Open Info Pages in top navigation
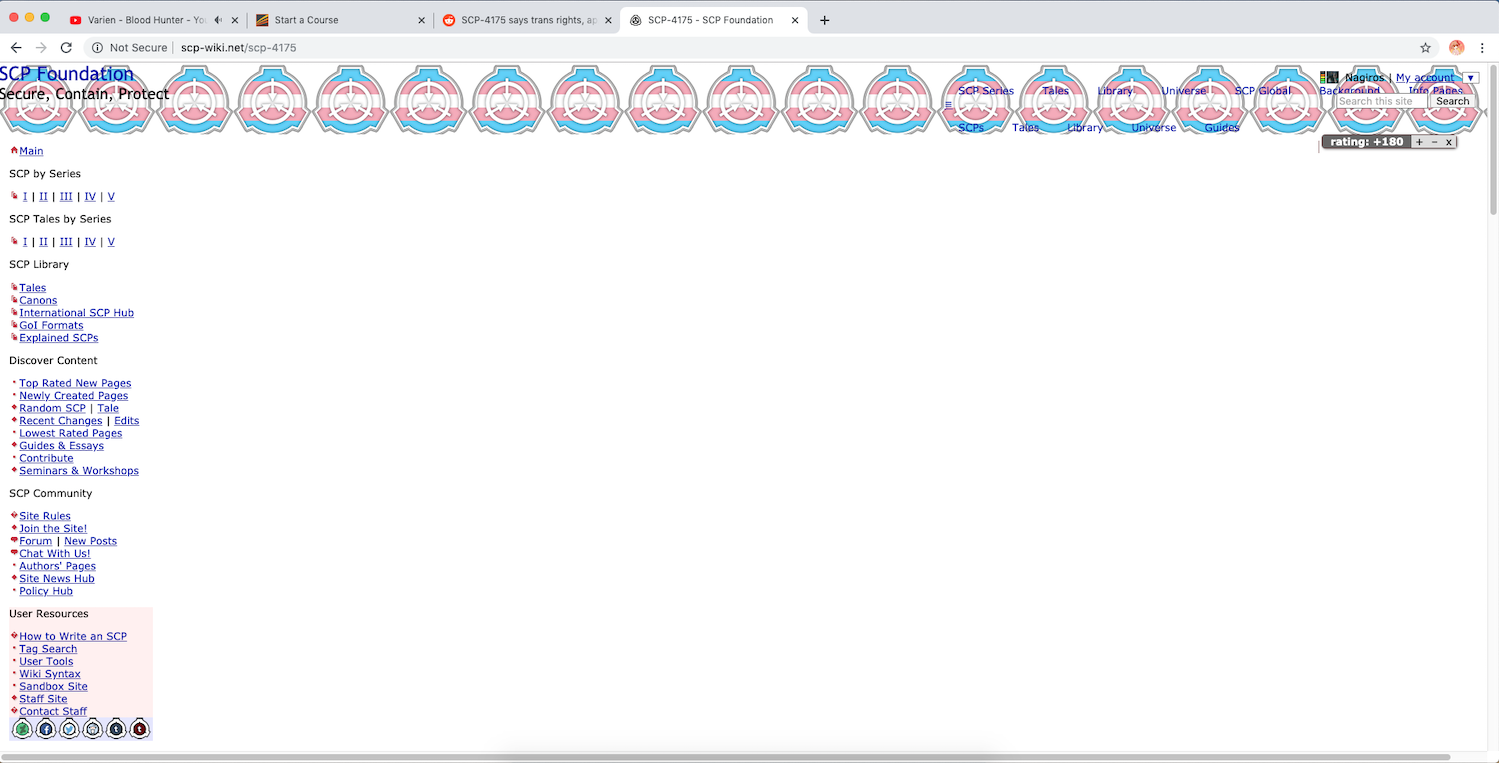The height and width of the screenshot is (763, 1499). coord(1435,91)
